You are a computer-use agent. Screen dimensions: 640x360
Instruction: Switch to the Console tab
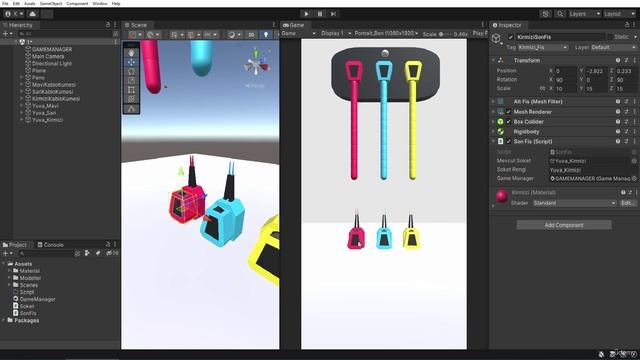coord(50,245)
